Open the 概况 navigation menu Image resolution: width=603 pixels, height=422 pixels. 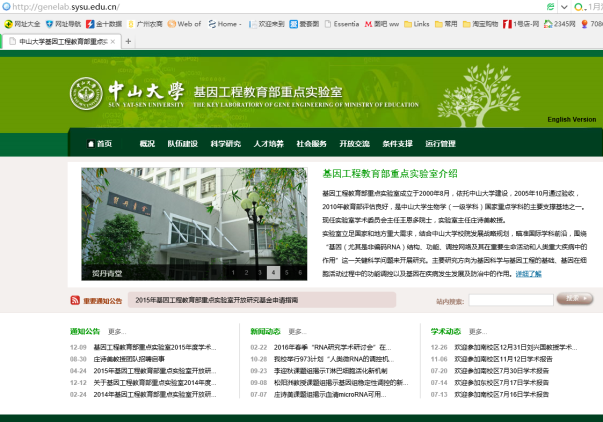pos(147,144)
